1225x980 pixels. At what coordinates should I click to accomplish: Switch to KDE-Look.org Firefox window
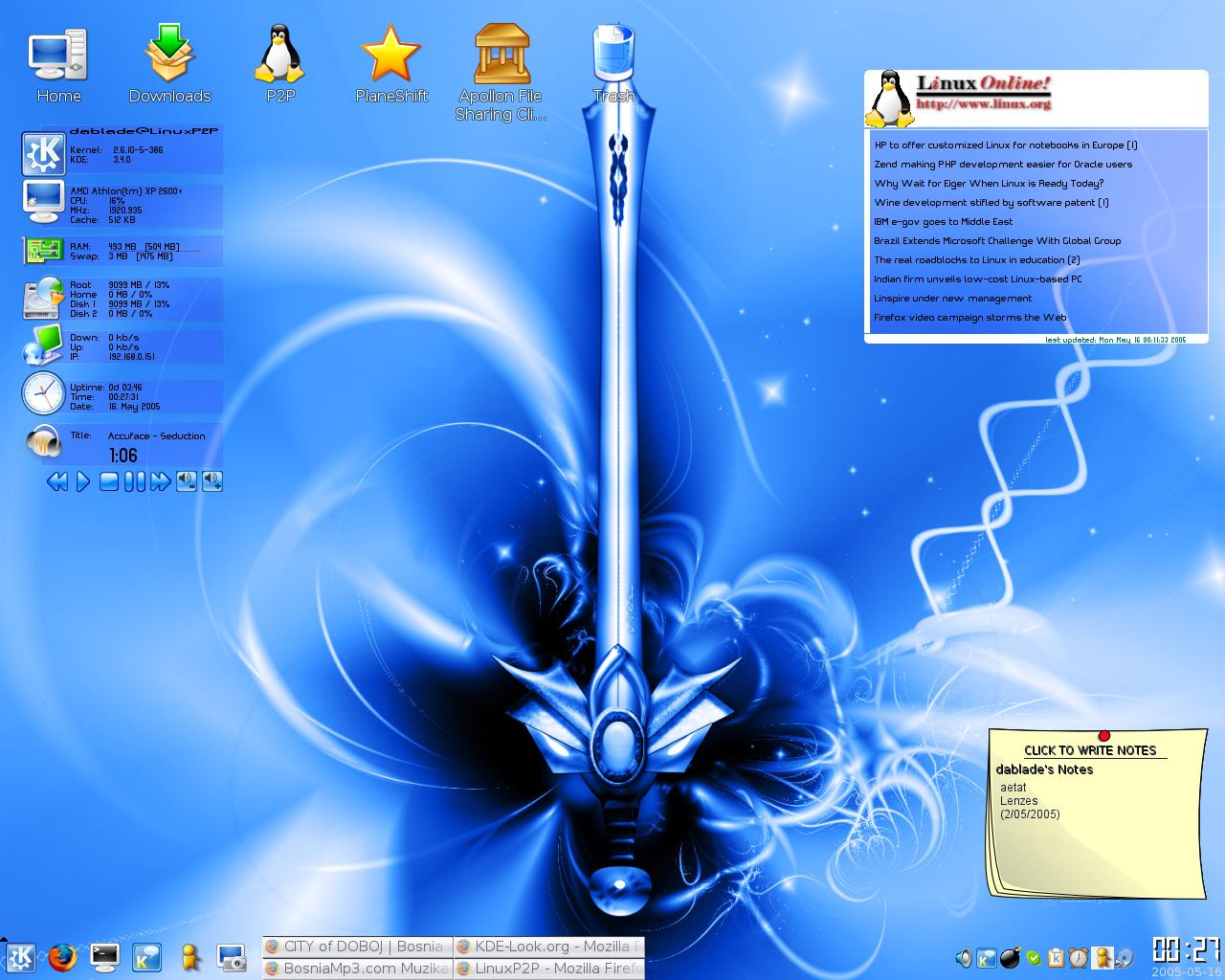(x=549, y=947)
